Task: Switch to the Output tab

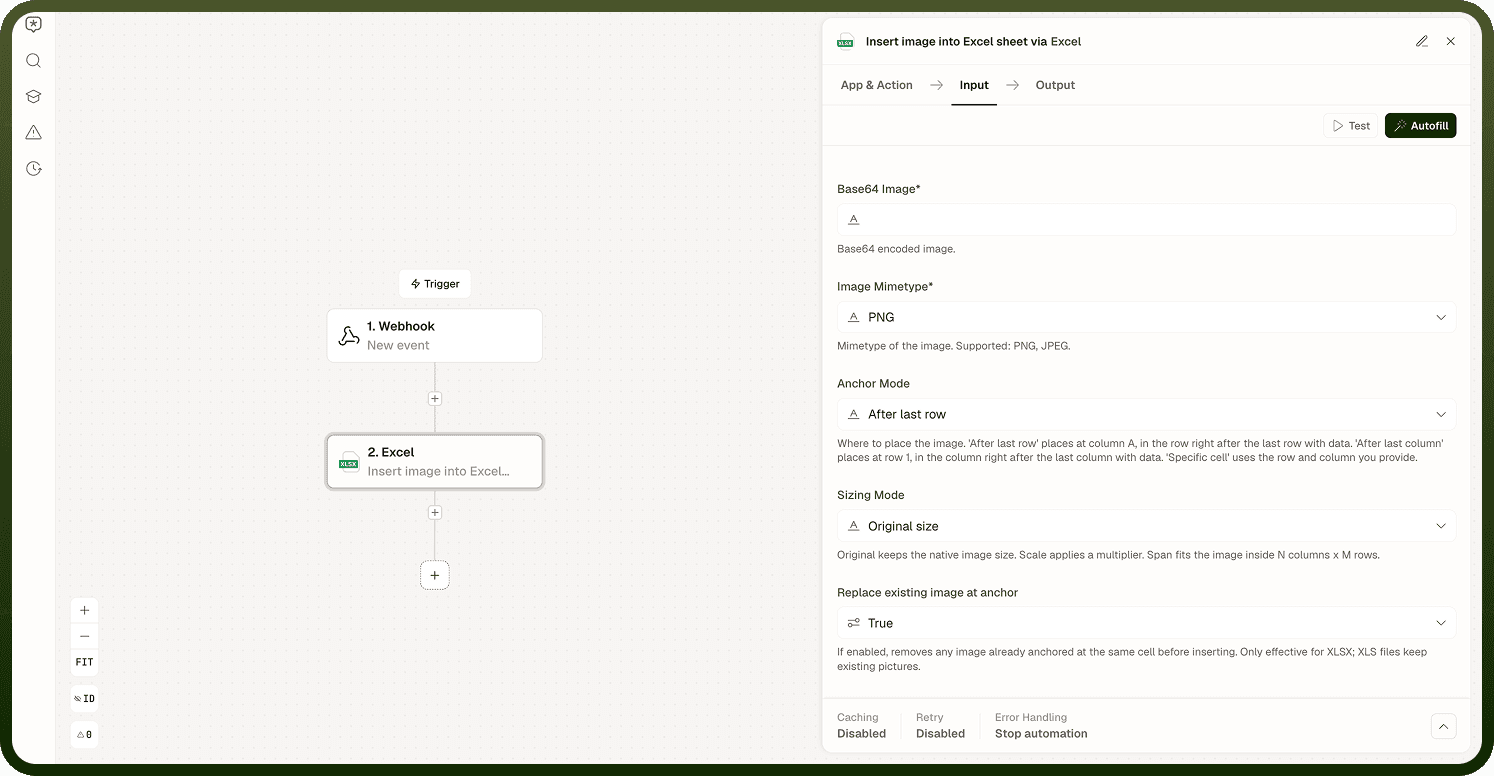Action: click(x=1055, y=85)
